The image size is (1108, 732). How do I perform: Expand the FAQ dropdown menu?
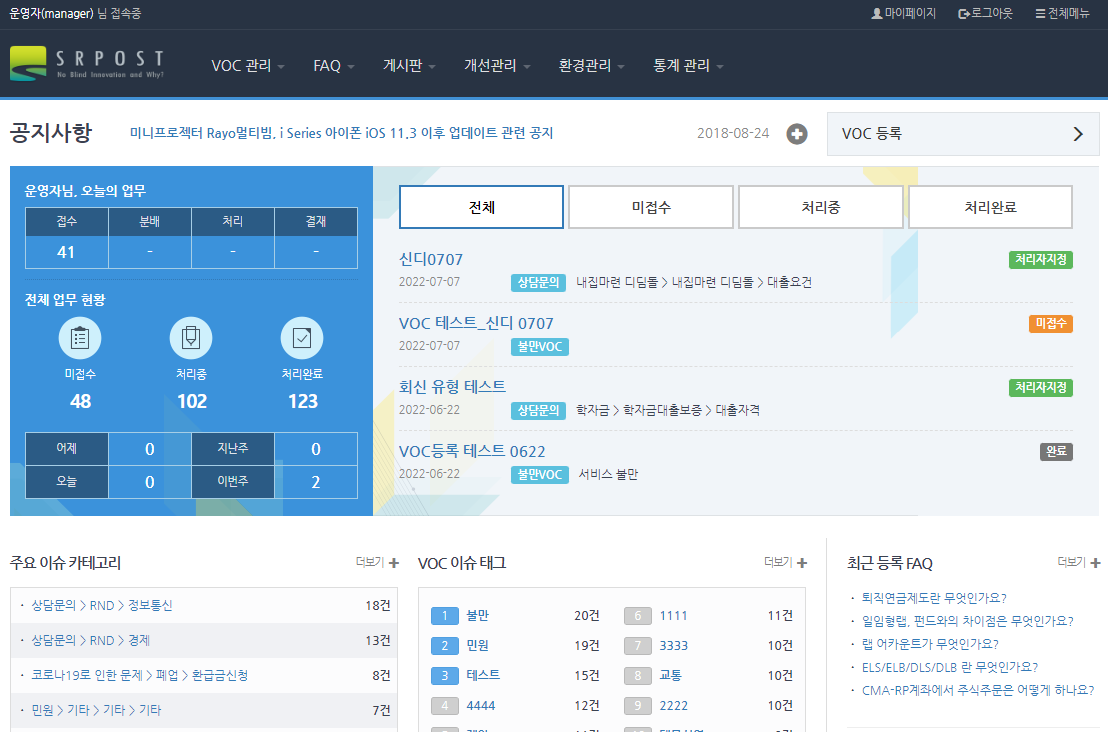[333, 66]
